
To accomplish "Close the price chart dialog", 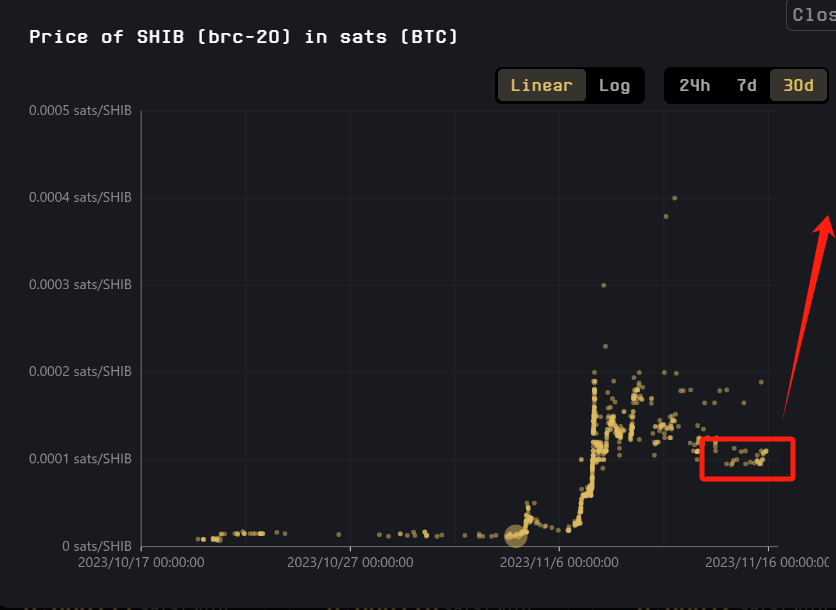I will pyautogui.click(x=812, y=15).
